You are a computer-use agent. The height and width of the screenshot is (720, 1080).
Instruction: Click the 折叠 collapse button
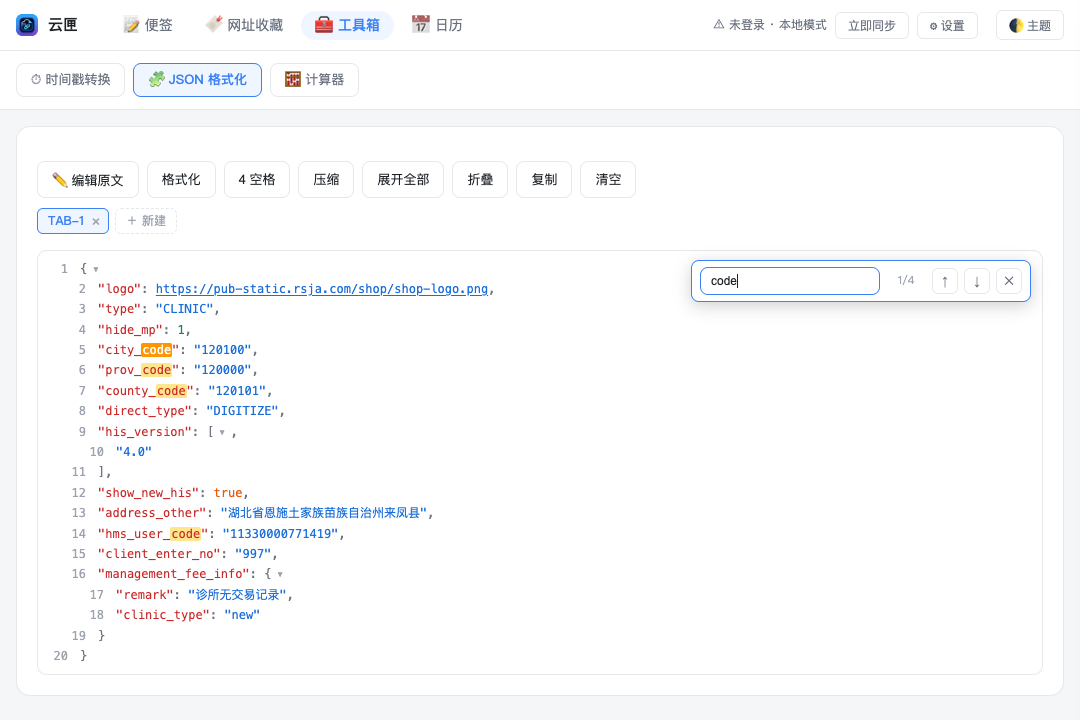480,180
